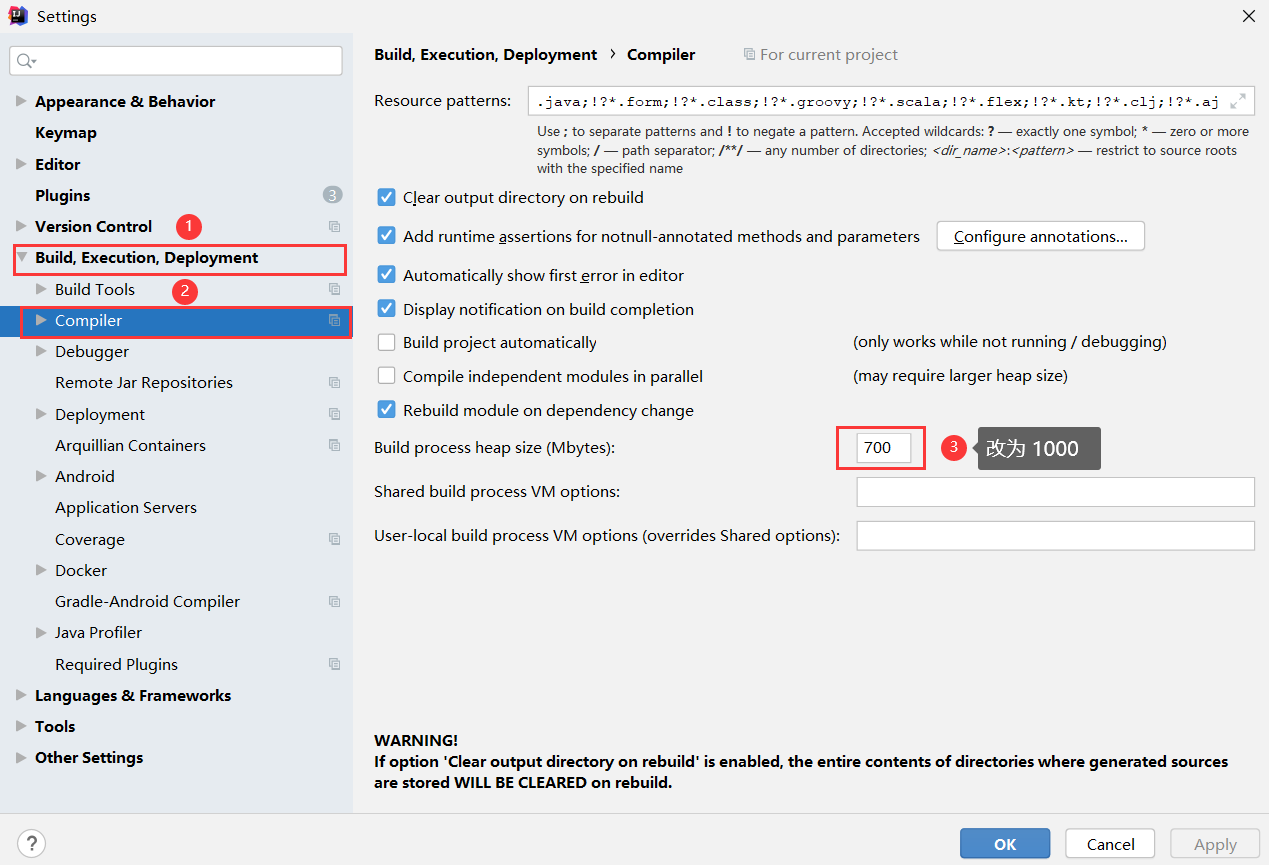Click project-level icon beside Coverage
This screenshot has width=1269, height=865.
tap(334, 540)
